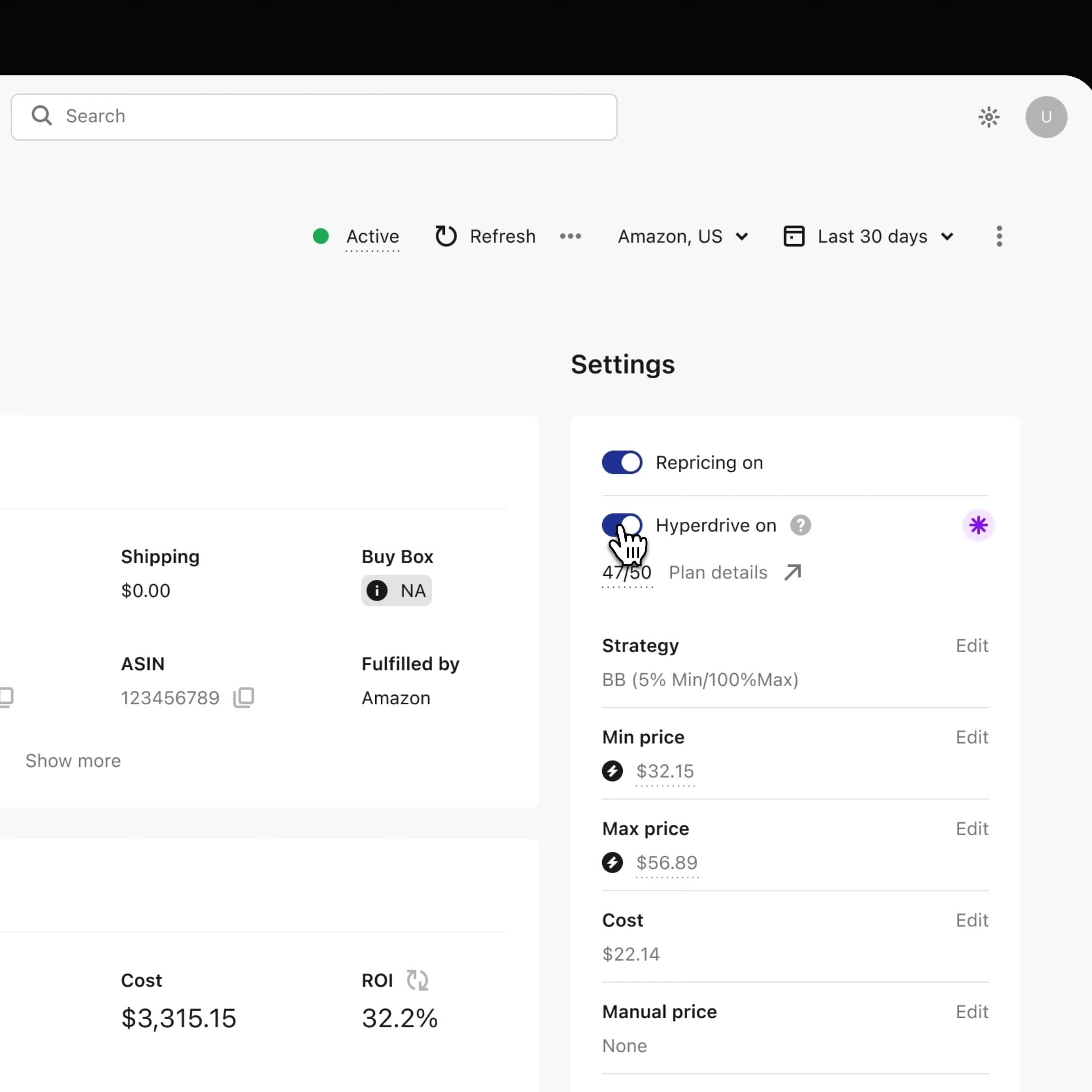Focus the Search input field
This screenshot has height=1092, width=1092.
[x=313, y=117]
